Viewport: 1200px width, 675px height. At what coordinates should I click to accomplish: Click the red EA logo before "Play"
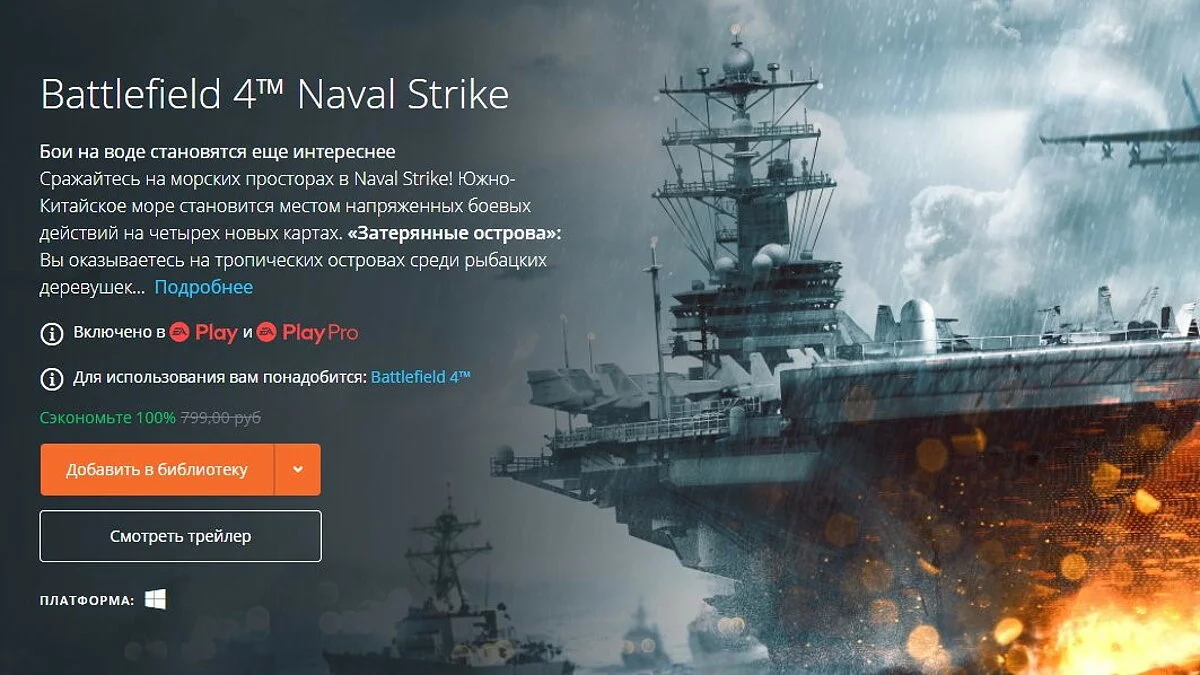[x=180, y=333]
